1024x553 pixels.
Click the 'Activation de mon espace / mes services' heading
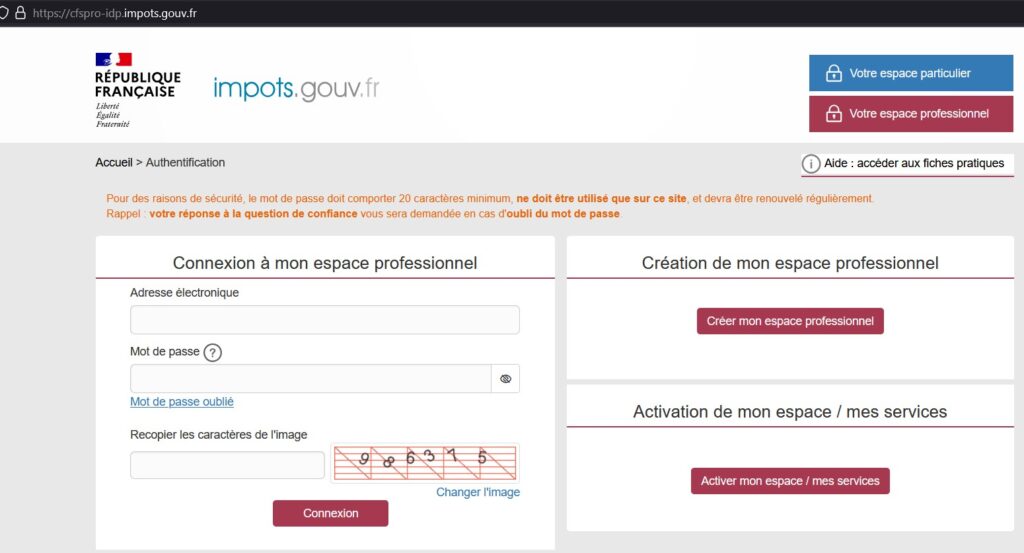tap(790, 412)
